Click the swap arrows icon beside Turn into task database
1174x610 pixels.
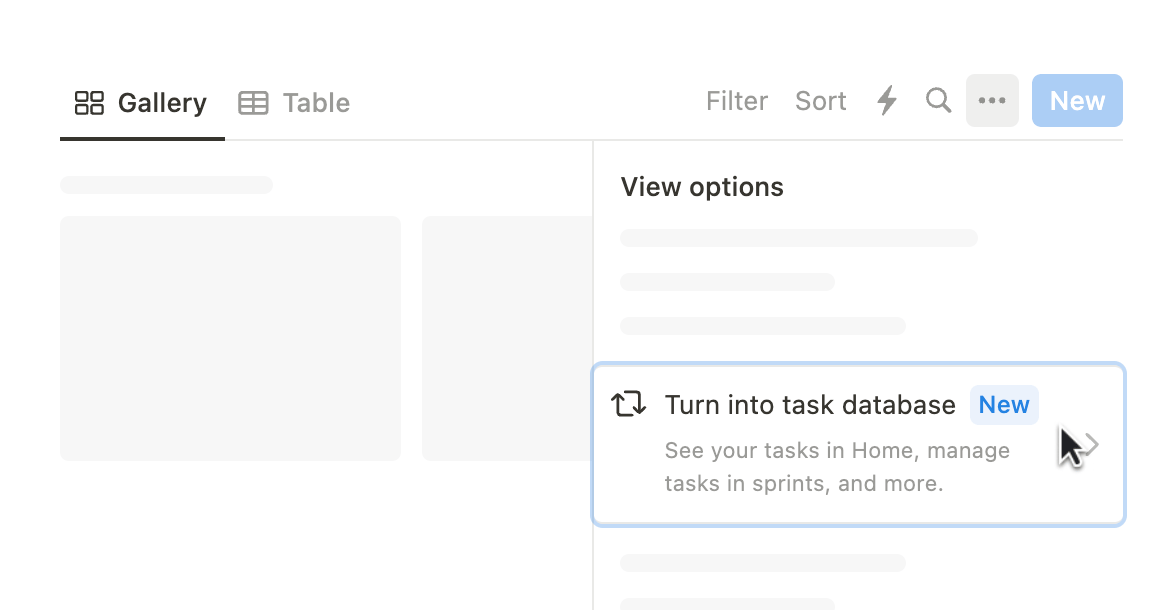pyautogui.click(x=628, y=404)
